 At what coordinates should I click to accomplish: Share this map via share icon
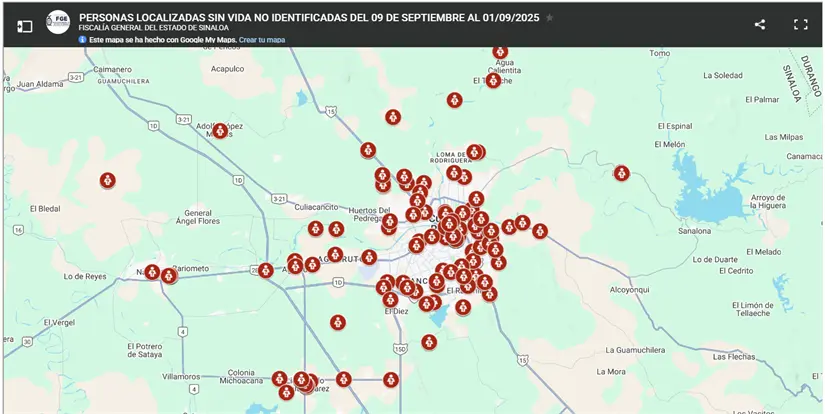tap(760, 24)
